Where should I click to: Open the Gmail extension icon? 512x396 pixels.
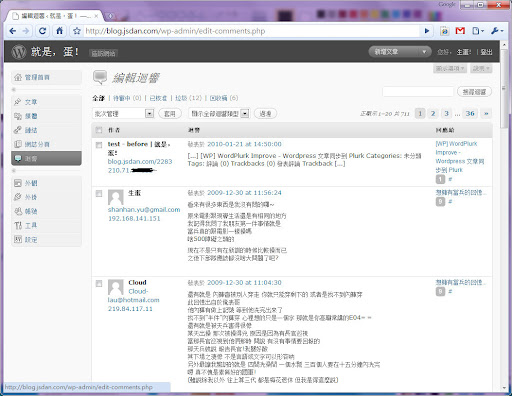tap(460, 31)
